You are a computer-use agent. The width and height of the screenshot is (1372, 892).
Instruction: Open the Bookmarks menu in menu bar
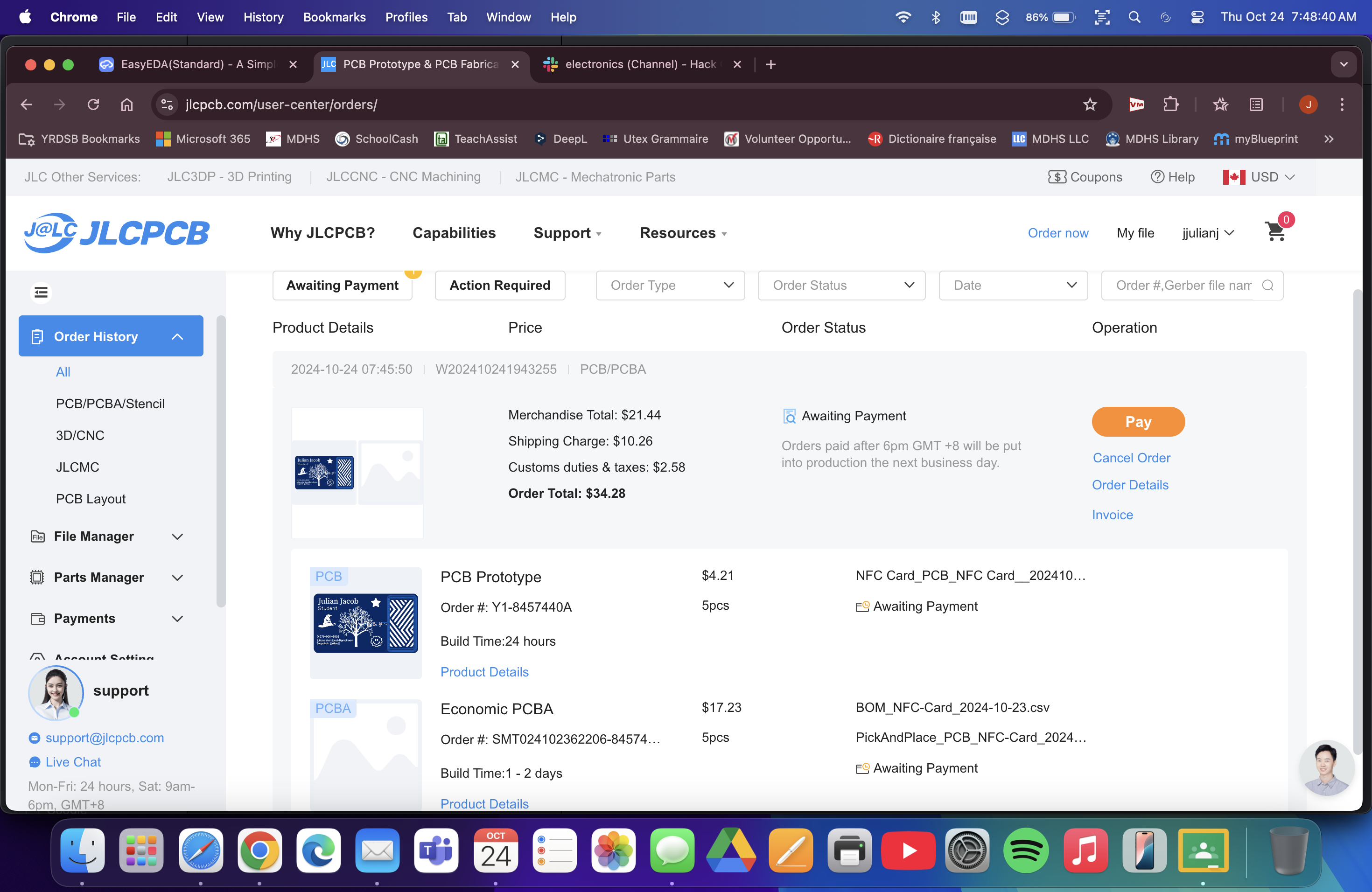click(334, 17)
